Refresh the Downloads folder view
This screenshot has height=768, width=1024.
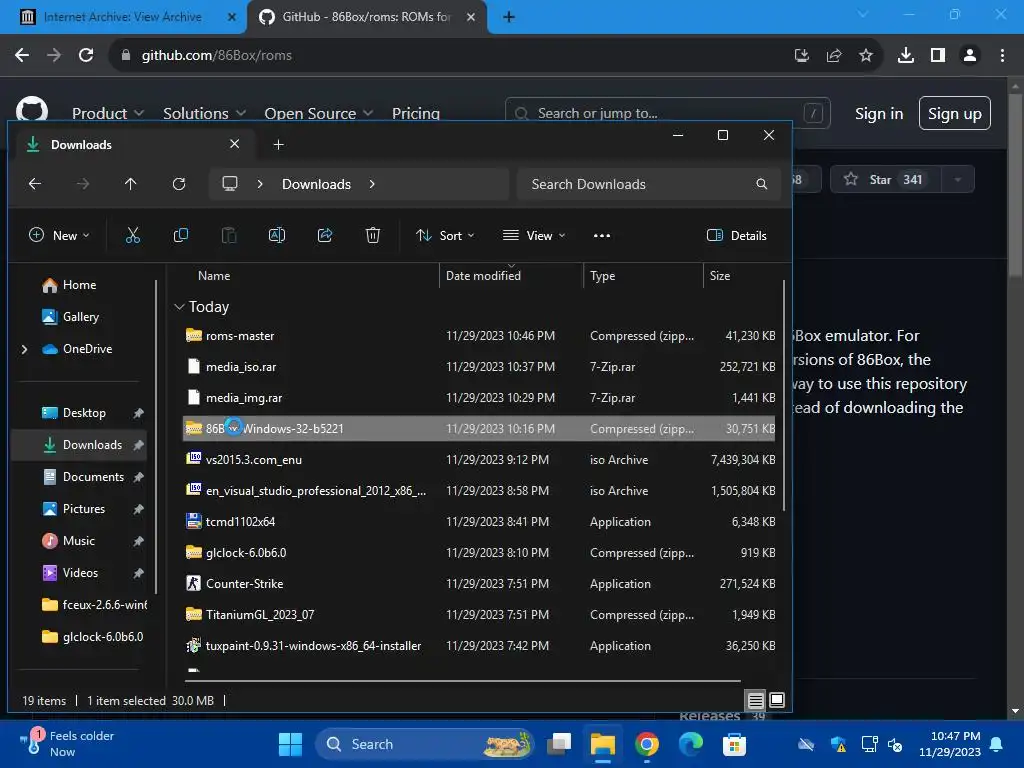pos(179,184)
